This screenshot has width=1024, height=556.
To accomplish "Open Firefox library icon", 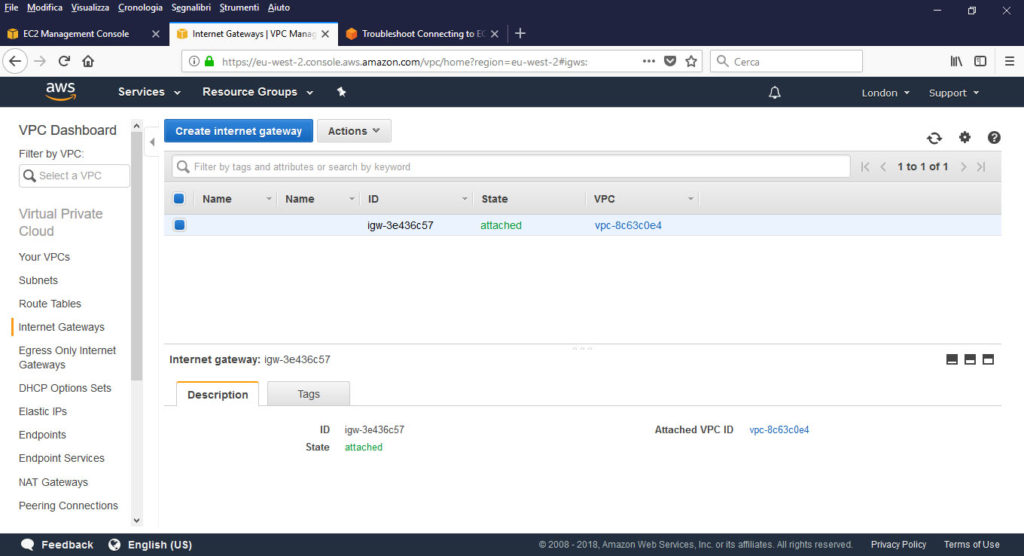I will pos(956,61).
